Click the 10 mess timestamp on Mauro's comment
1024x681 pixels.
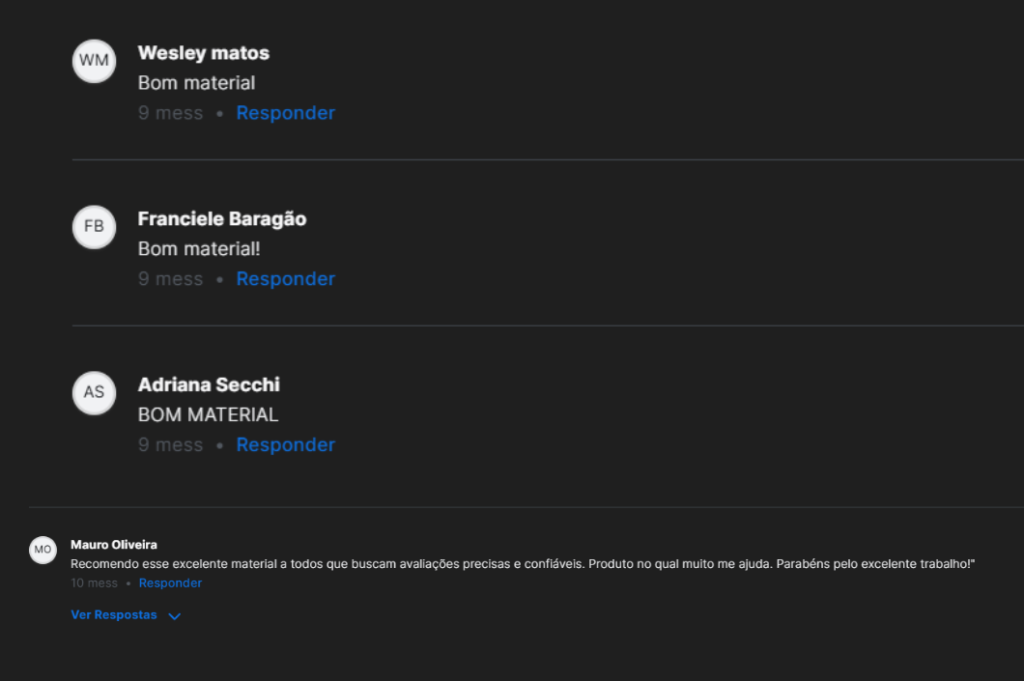94,583
